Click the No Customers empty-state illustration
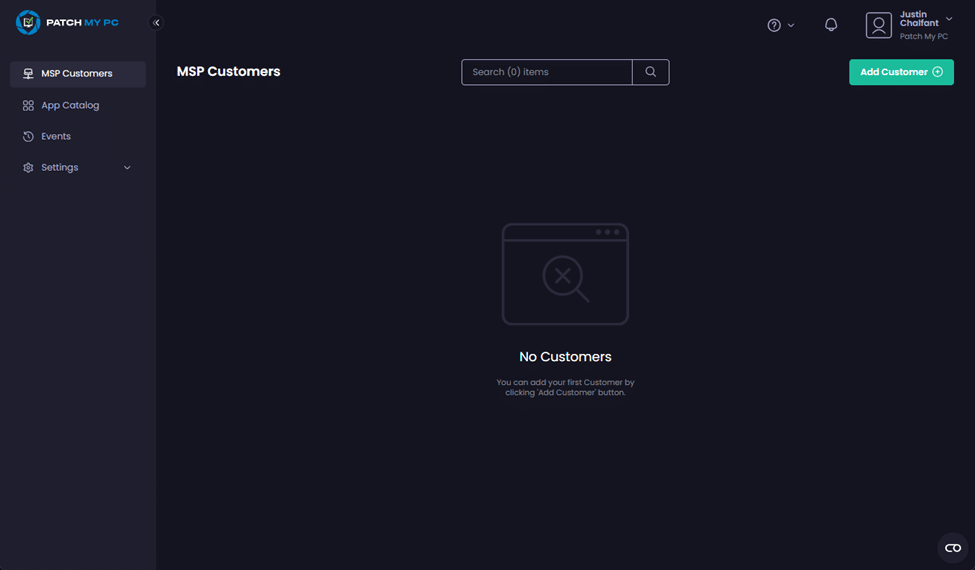This screenshot has height=570, width=975. 565,274
